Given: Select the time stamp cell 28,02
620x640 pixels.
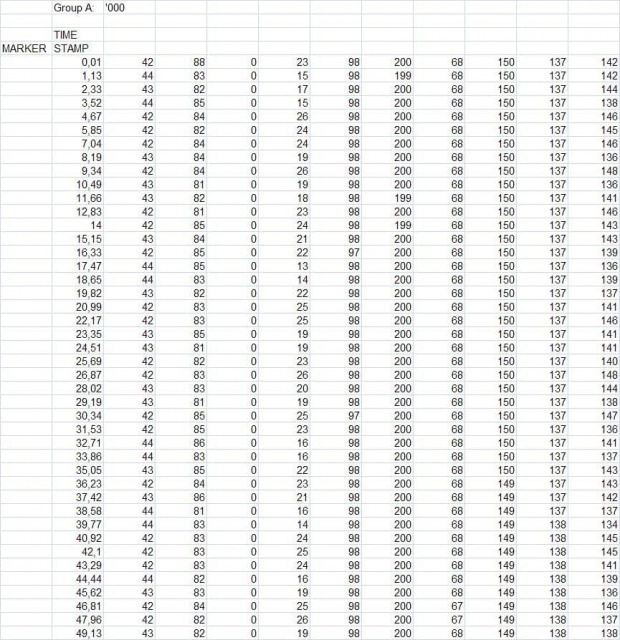Looking at the screenshot, I should click(78, 389).
